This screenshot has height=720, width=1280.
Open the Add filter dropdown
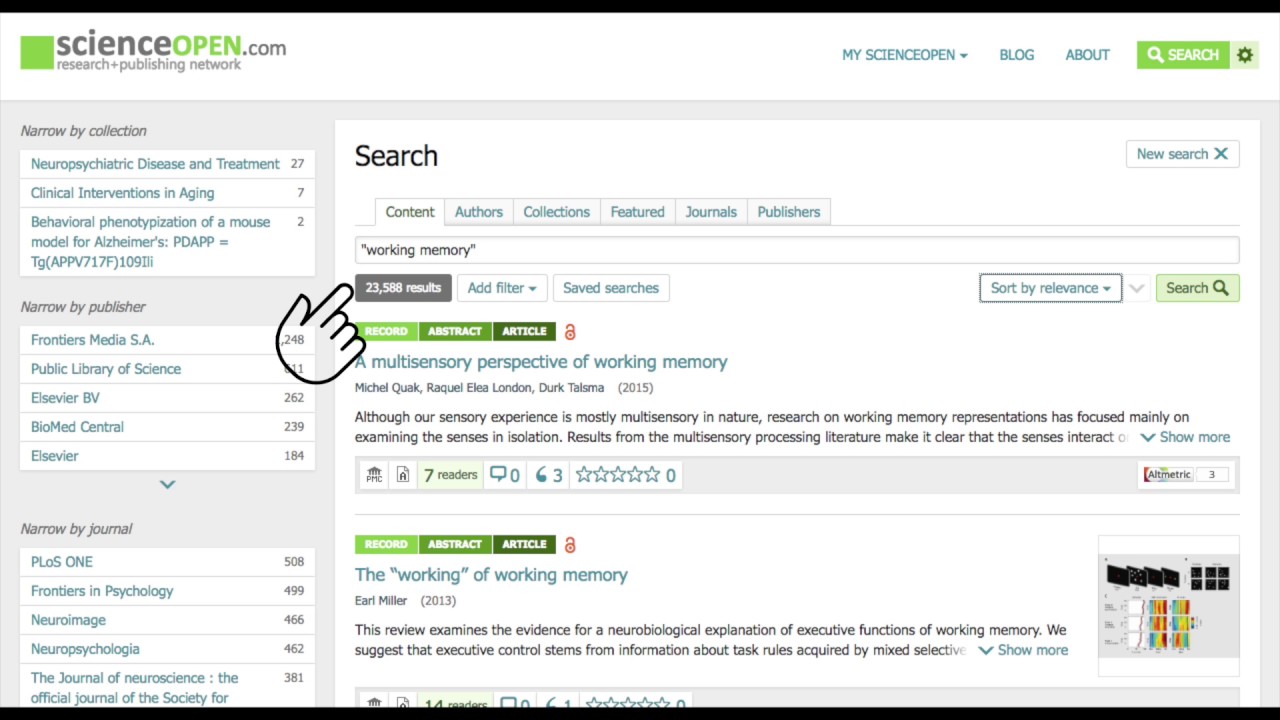pos(502,288)
